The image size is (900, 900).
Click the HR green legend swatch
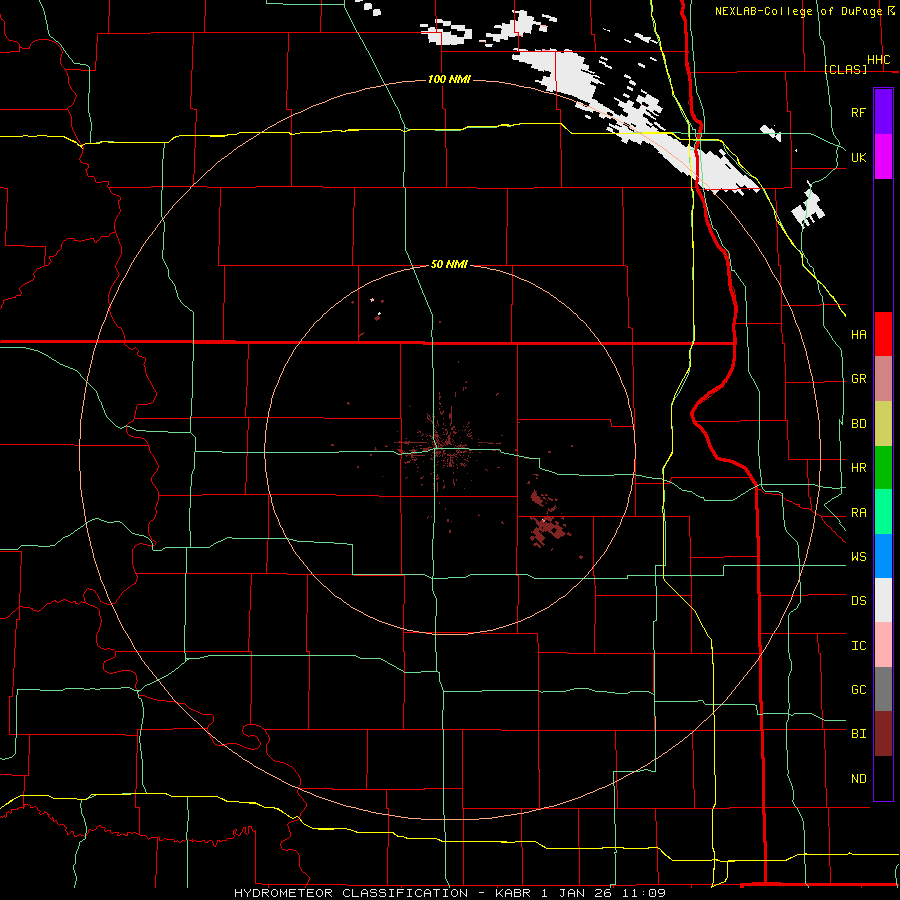click(883, 468)
